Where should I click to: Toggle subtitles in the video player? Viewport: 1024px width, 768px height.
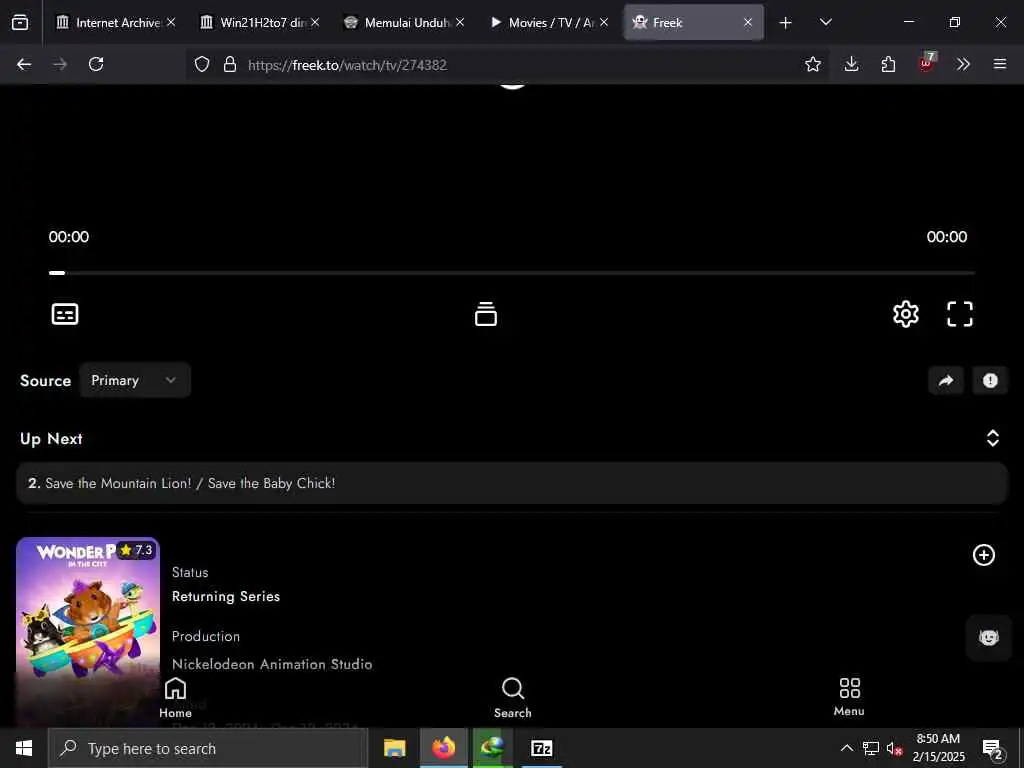click(x=65, y=314)
